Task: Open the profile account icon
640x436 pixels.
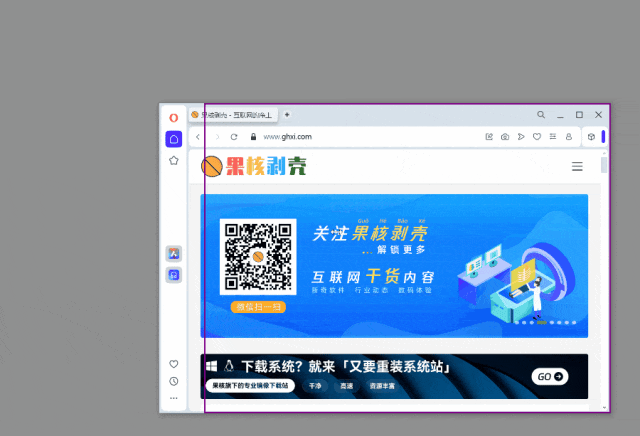Action: [x=569, y=137]
